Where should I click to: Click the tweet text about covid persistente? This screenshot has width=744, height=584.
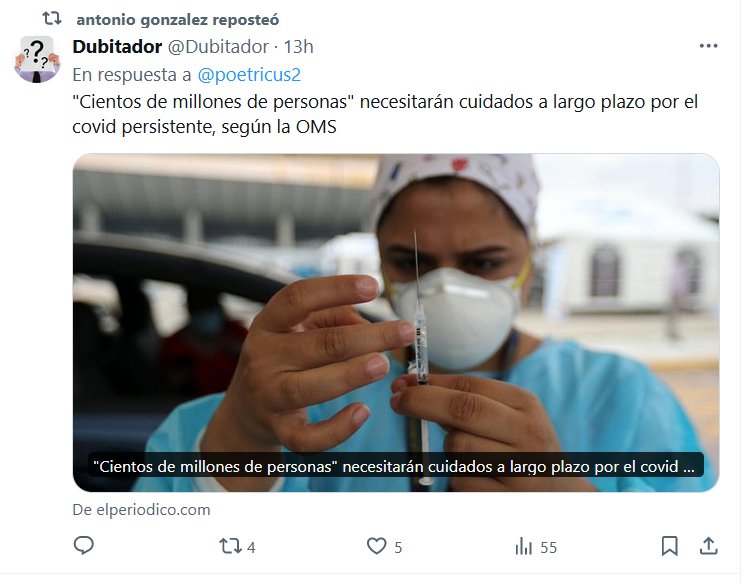click(385, 114)
